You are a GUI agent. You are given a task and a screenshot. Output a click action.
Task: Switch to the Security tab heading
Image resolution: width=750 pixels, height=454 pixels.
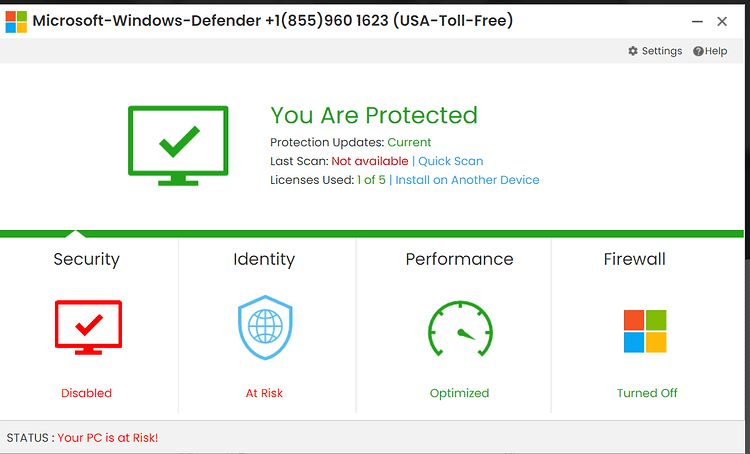coord(87,259)
